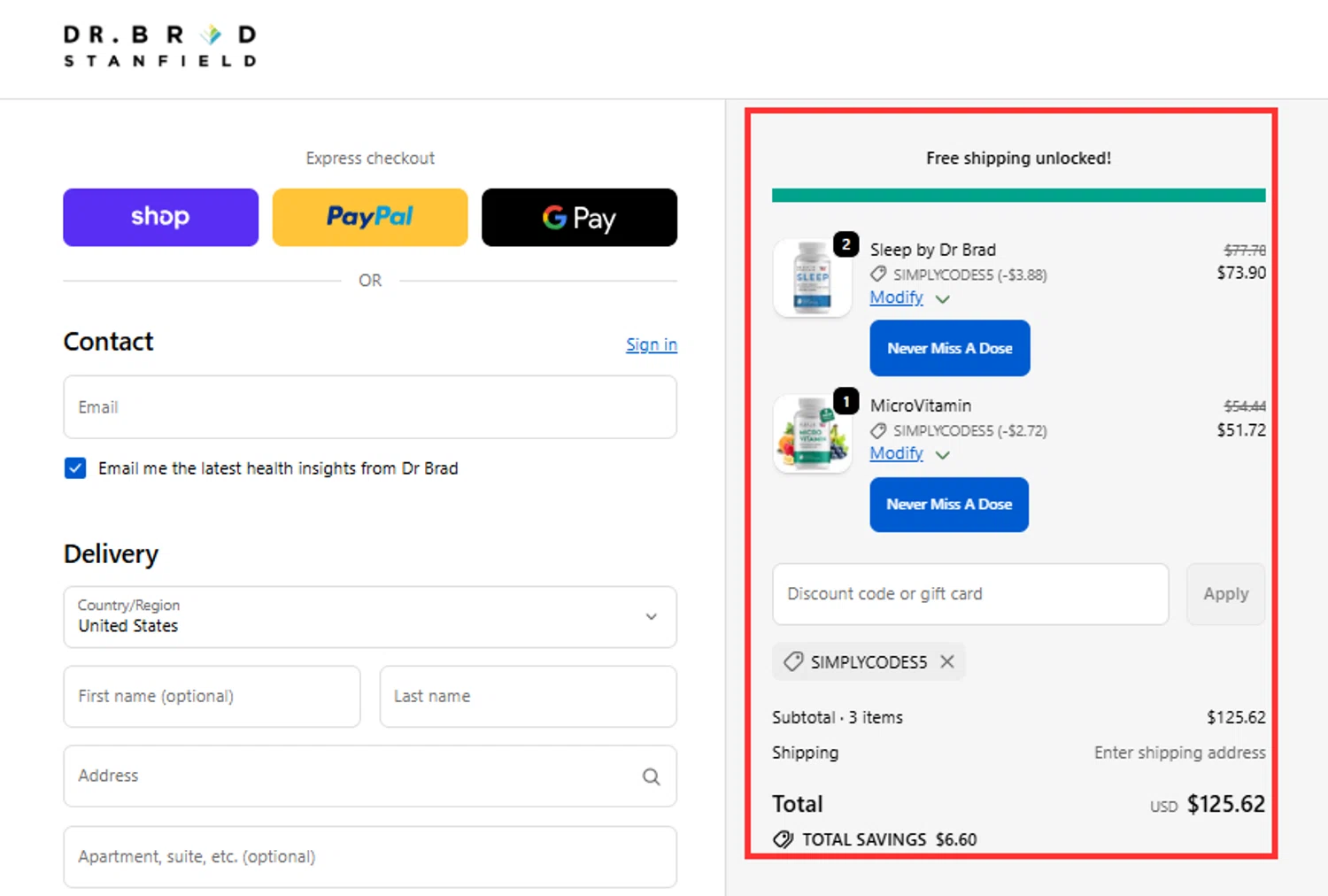Focus the Address field
The height and width of the screenshot is (896, 1328).
[370, 776]
